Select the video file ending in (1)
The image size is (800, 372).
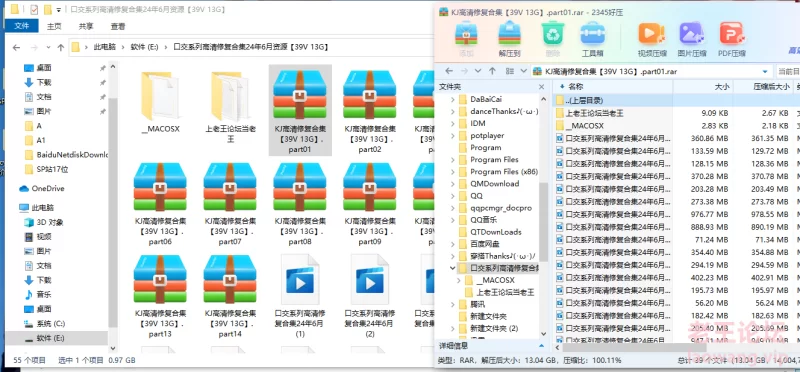click(300, 296)
